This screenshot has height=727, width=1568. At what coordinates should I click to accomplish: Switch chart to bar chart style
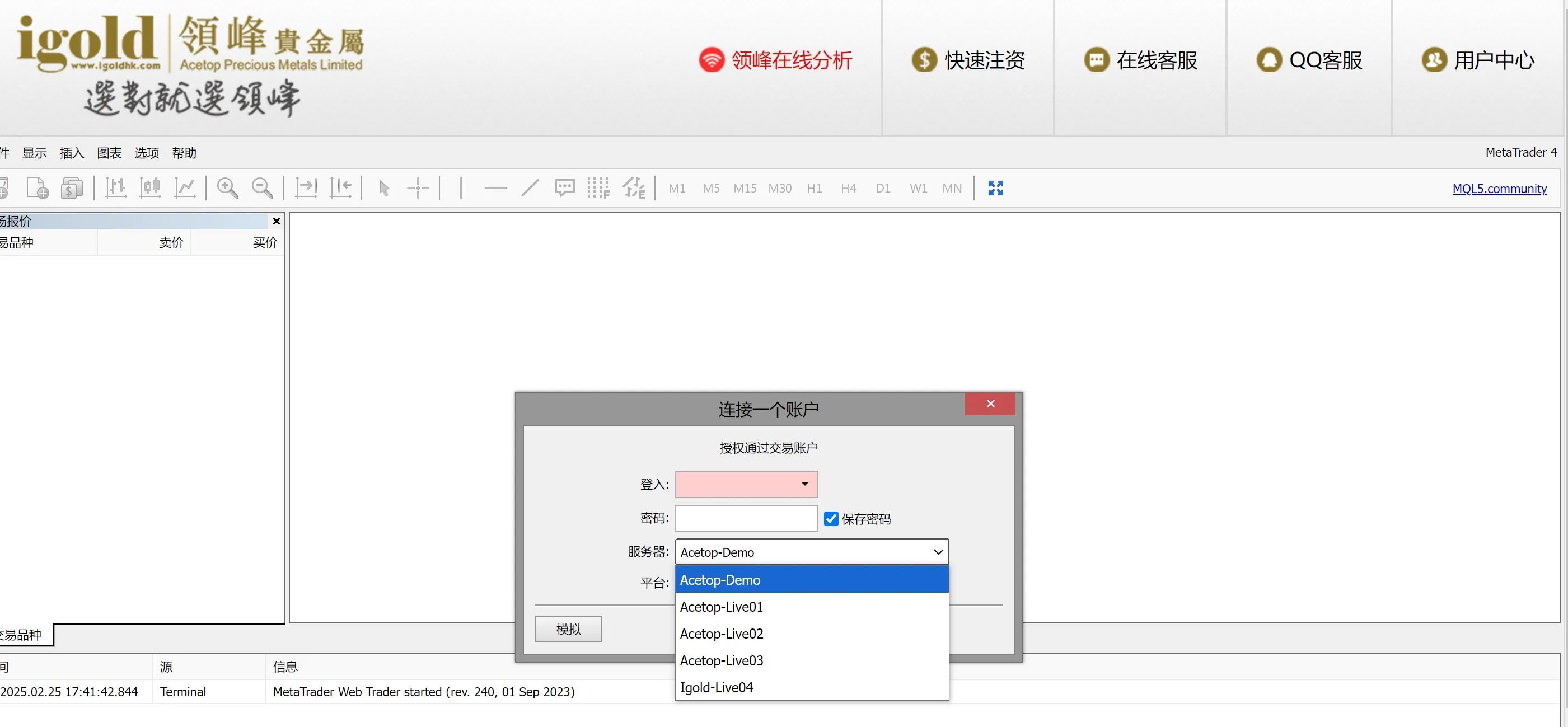116,188
